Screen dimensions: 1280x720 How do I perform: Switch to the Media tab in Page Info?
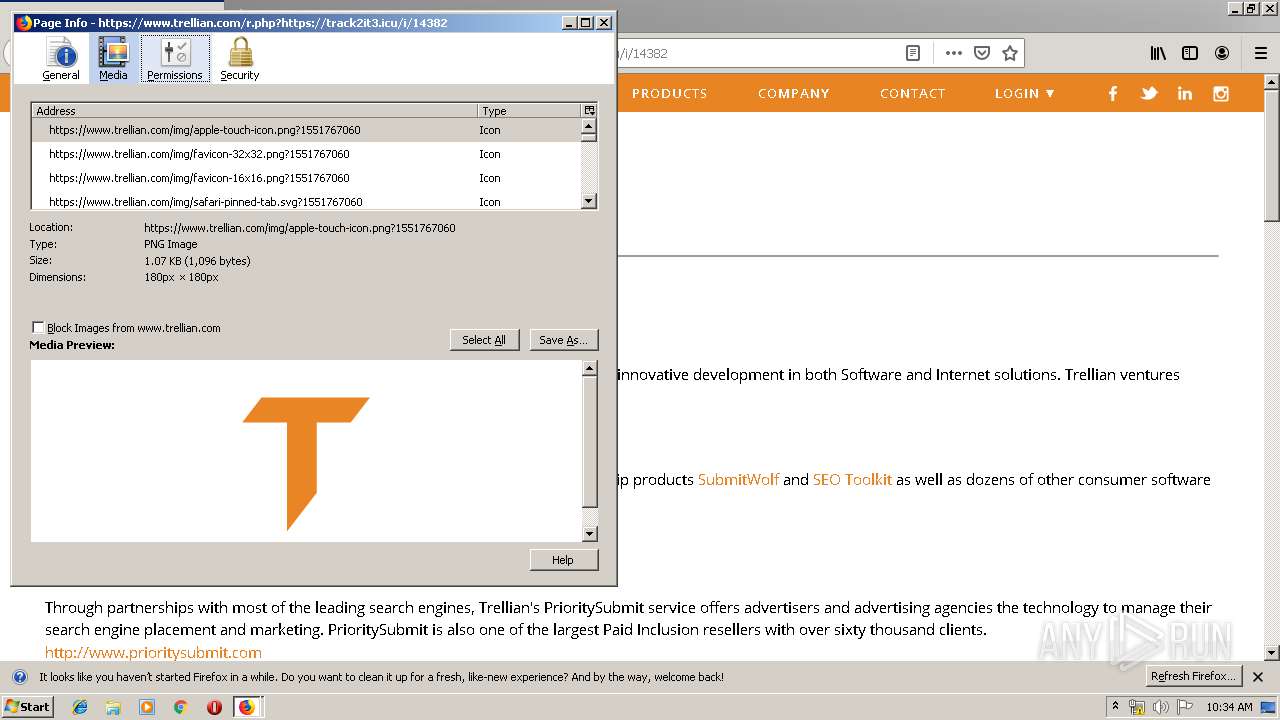[x=113, y=59]
